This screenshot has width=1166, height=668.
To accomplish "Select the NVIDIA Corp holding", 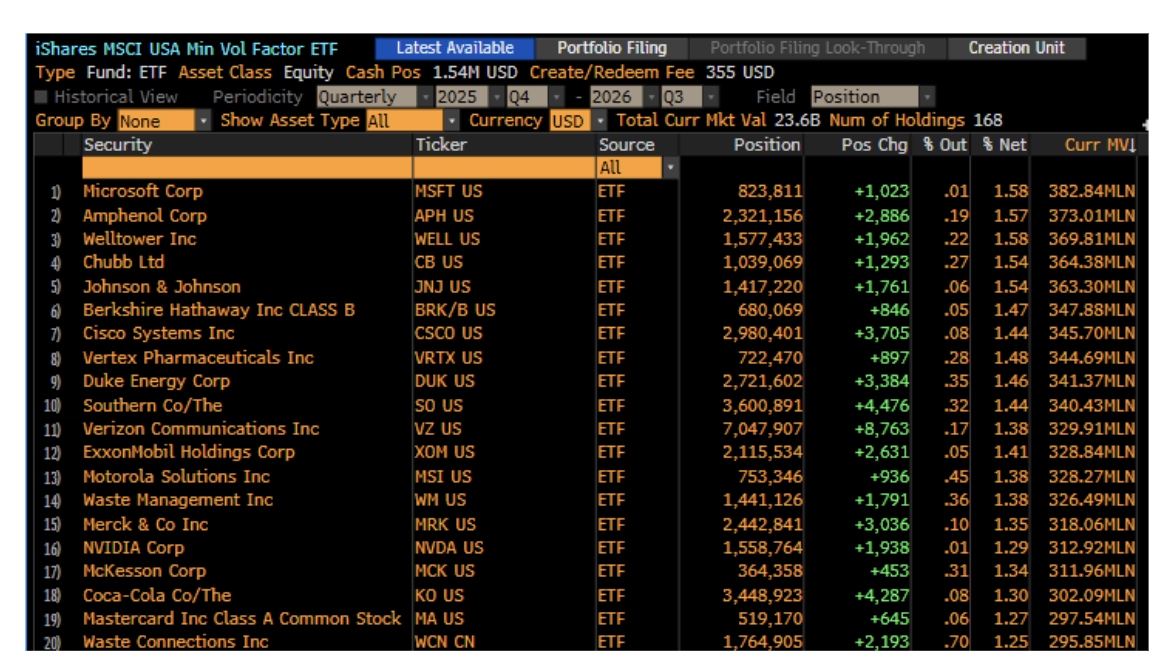I will point(133,548).
